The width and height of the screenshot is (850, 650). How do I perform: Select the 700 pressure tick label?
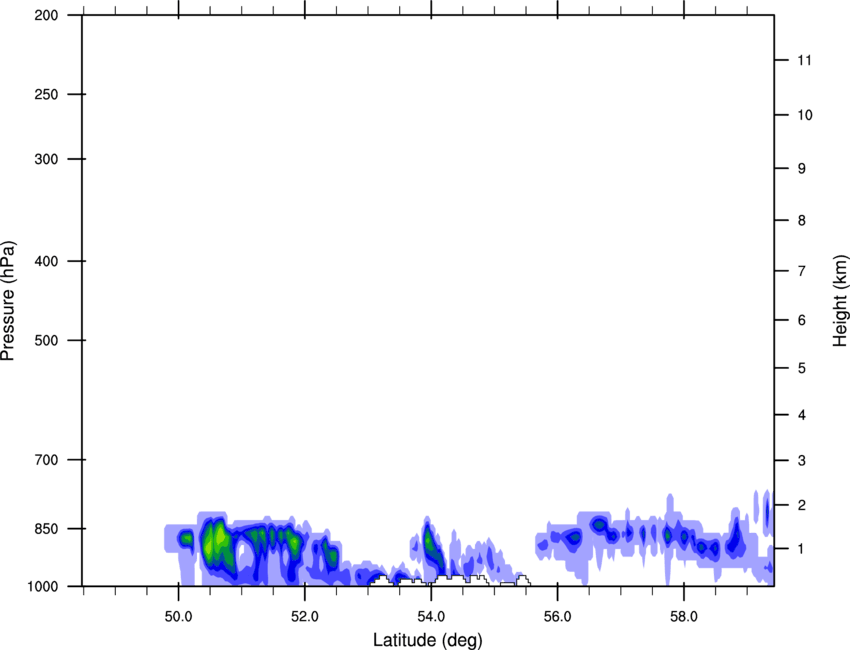click(x=46, y=460)
